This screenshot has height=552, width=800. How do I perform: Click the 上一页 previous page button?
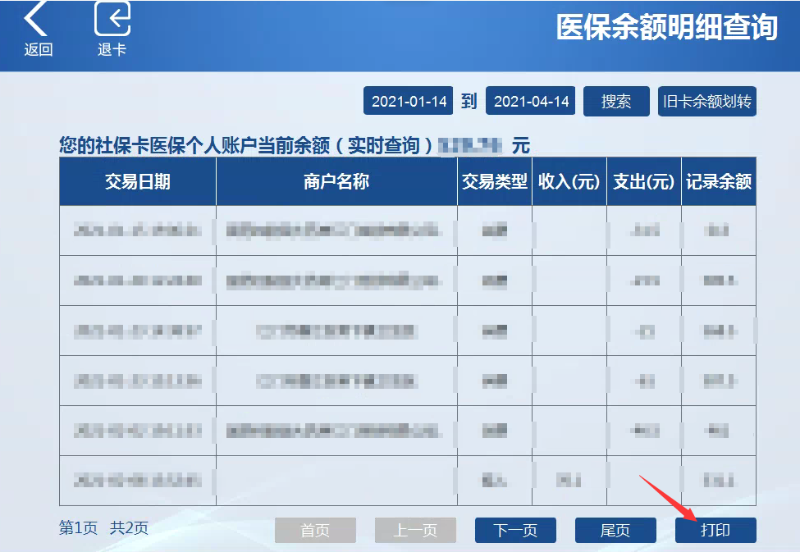coord(415,530)
